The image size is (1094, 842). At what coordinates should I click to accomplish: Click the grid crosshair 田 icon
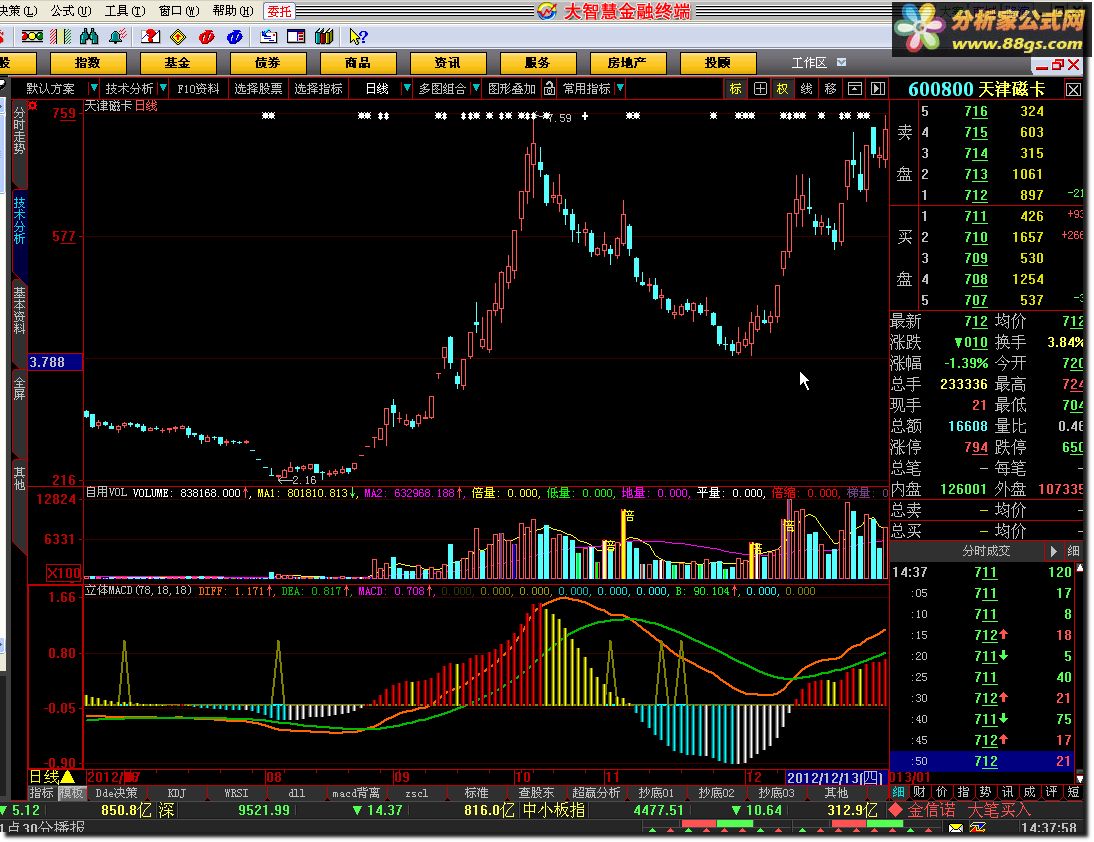tap(760, 89)
